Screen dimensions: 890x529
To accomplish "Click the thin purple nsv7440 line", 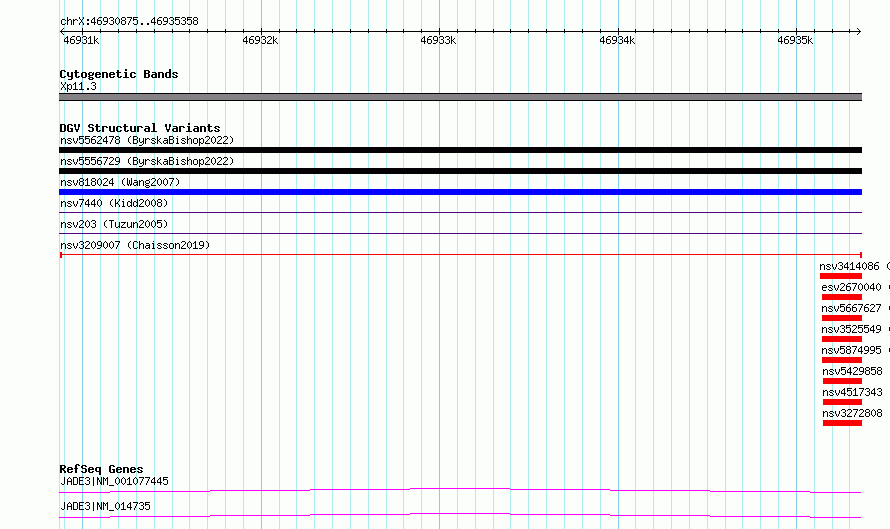I will [x=460, y=212].
